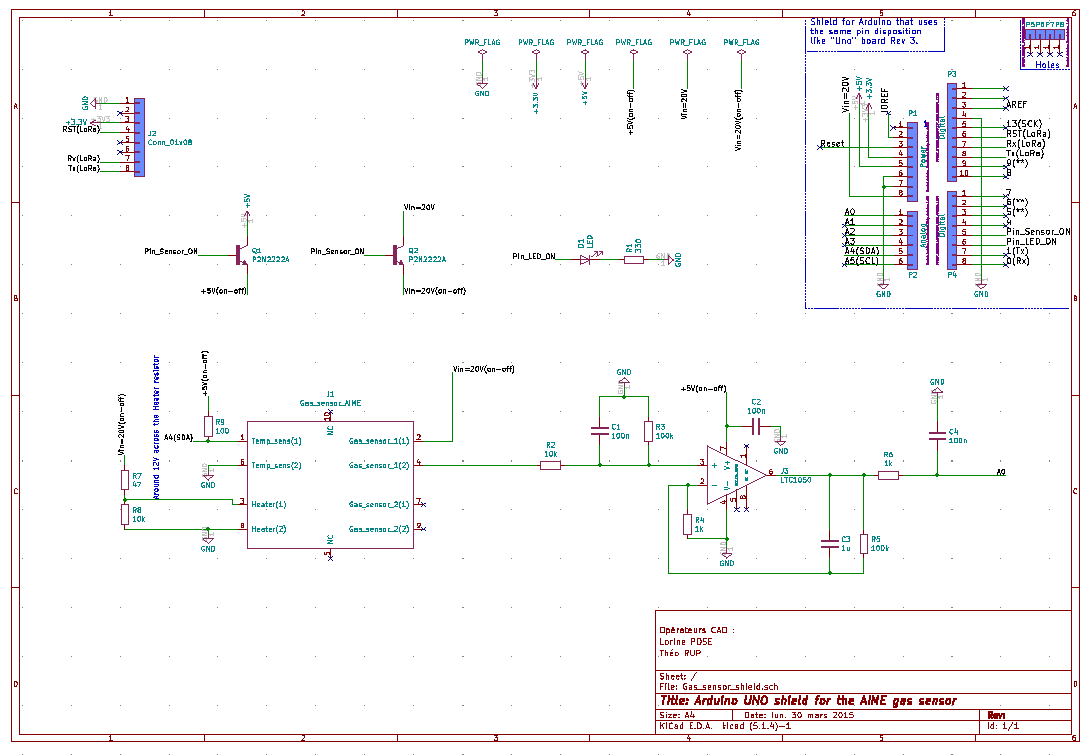The height and width of the screenshot is (755, 1090).
Task: Click the Tx(LoRa) label beside J2
Action: 83,168
